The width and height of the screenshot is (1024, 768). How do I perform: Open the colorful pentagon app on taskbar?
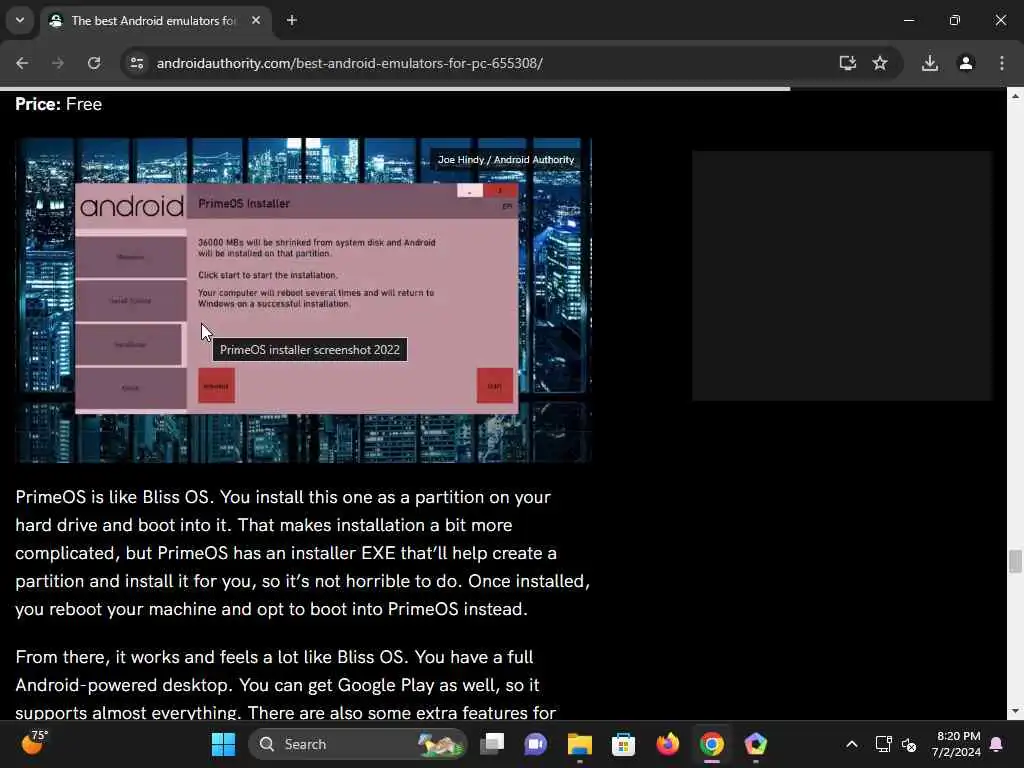click(756, 744)
